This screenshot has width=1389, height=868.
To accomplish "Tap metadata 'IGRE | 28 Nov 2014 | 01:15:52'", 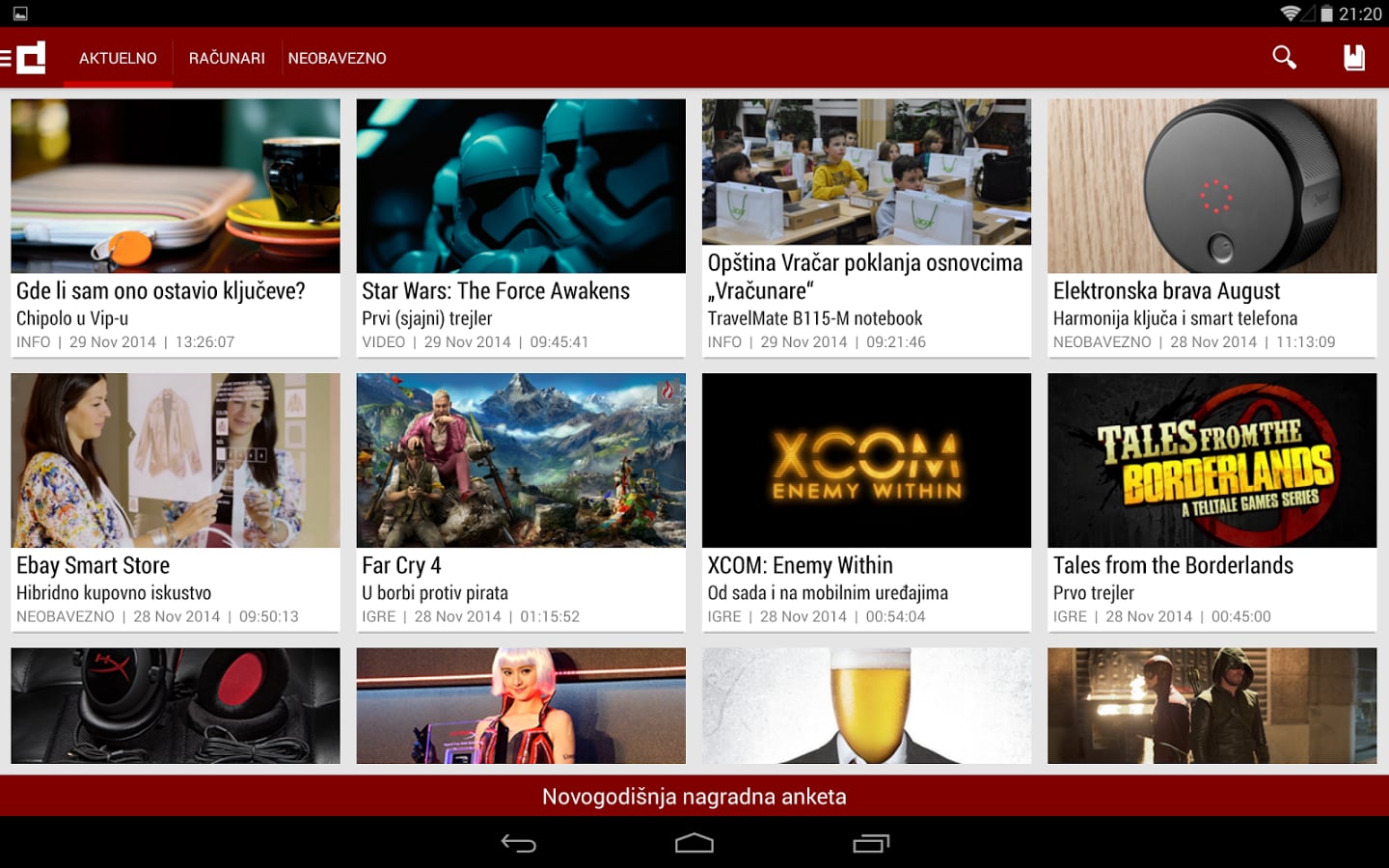I will 471,617.
